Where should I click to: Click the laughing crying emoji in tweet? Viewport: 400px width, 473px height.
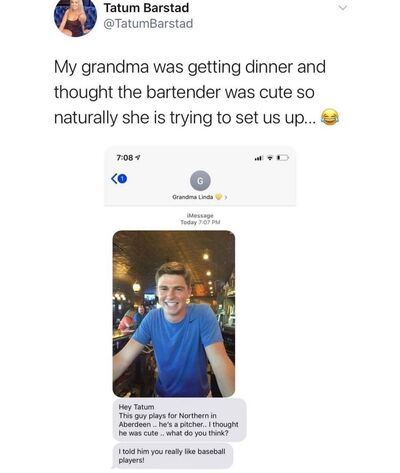click(330, 117)
